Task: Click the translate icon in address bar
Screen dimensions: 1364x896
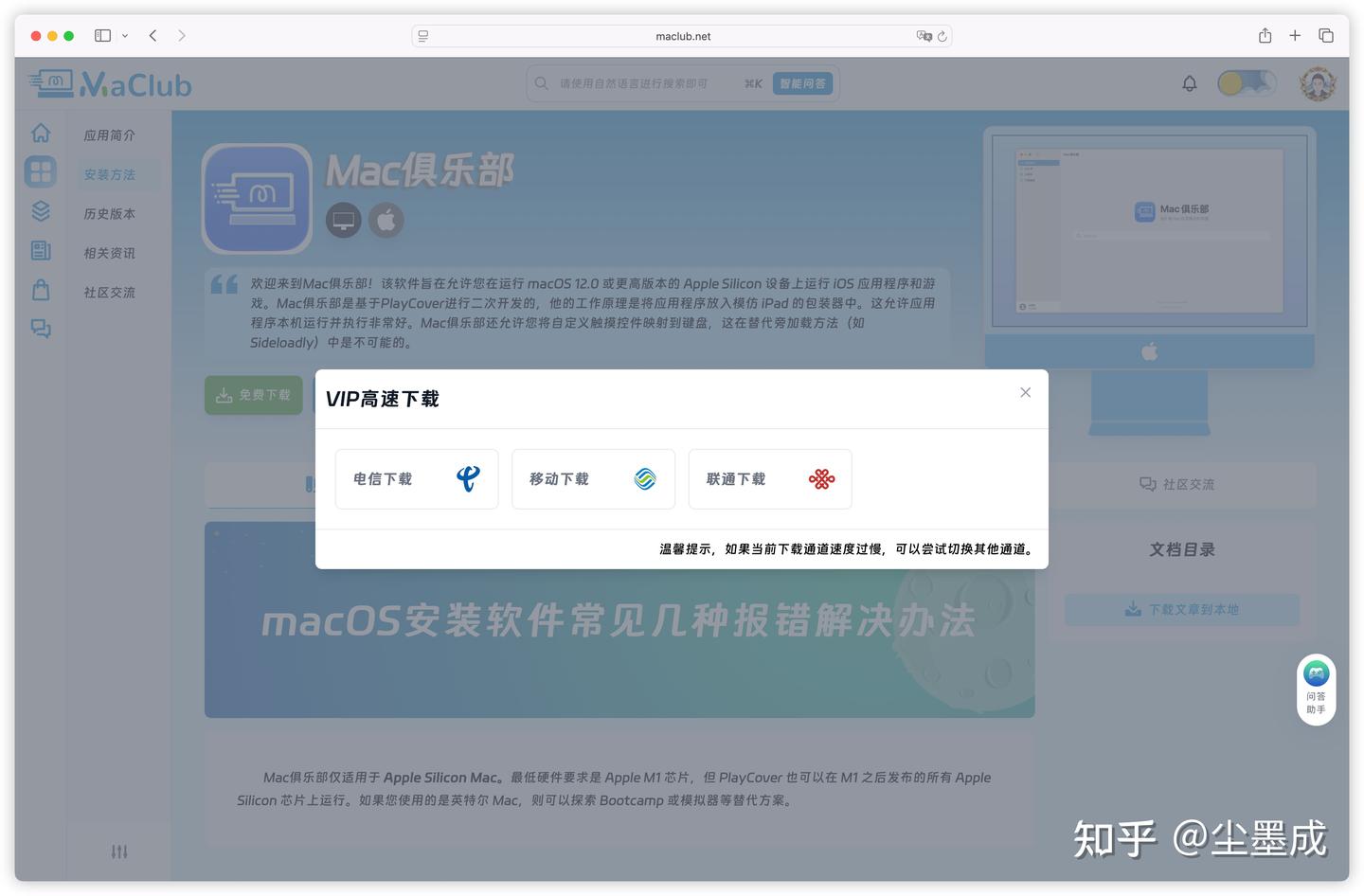Action: 924,36
